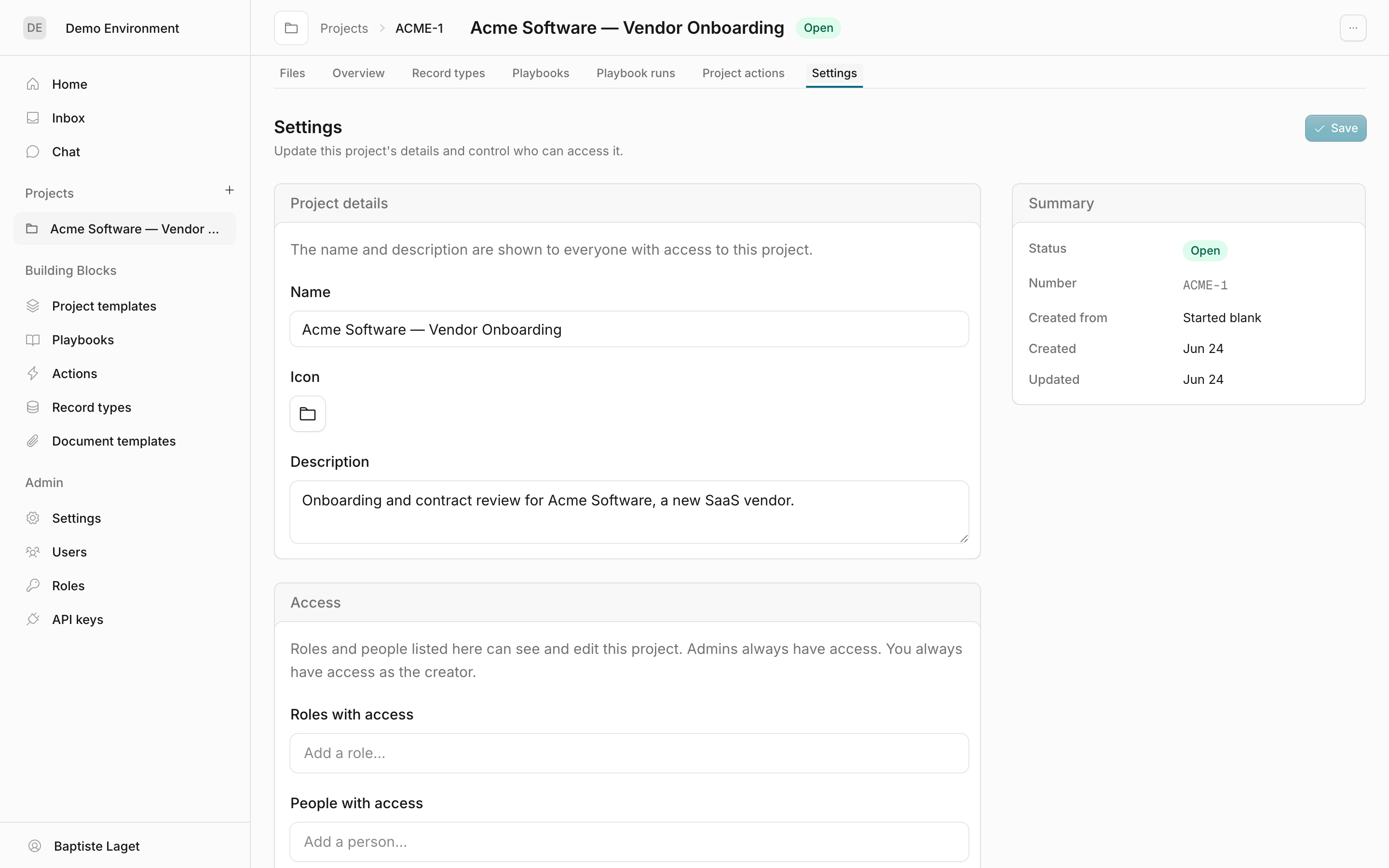The image size is (1389, 868).
Task: Click the Project details section header
Action: click(627, 203)
